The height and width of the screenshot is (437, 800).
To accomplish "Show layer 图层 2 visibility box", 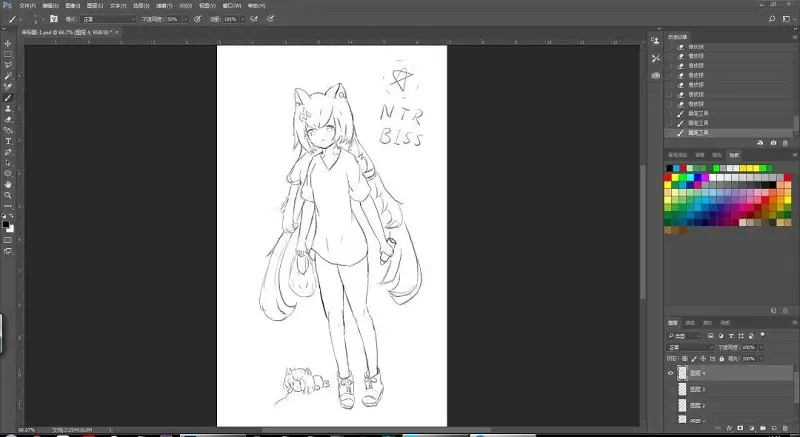I will pyautogui.click(x=670, y=406).
